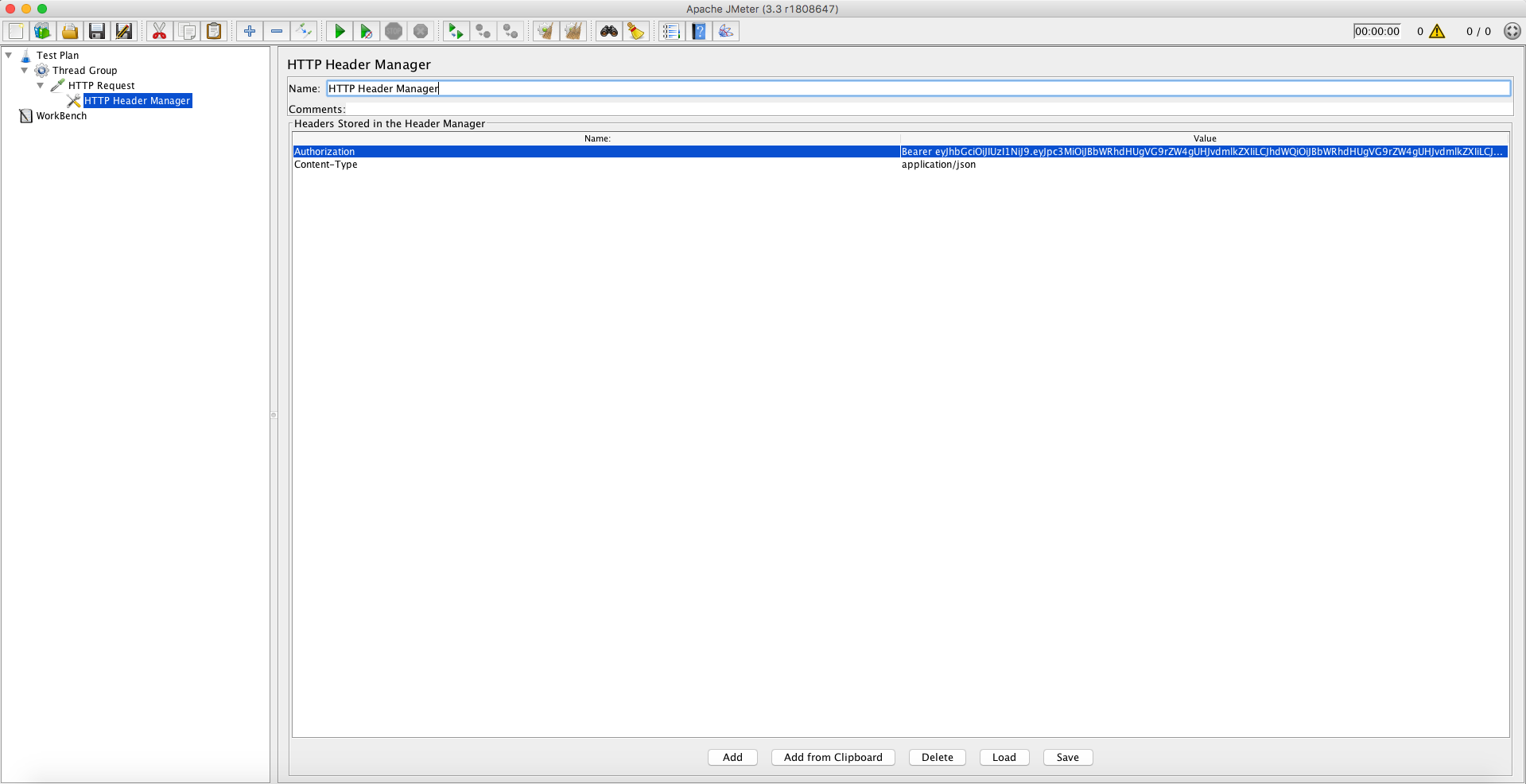Click the yellow warning triangle icon
The width and height of the screenshot is (1526, 784).
tap(1437, 31)
